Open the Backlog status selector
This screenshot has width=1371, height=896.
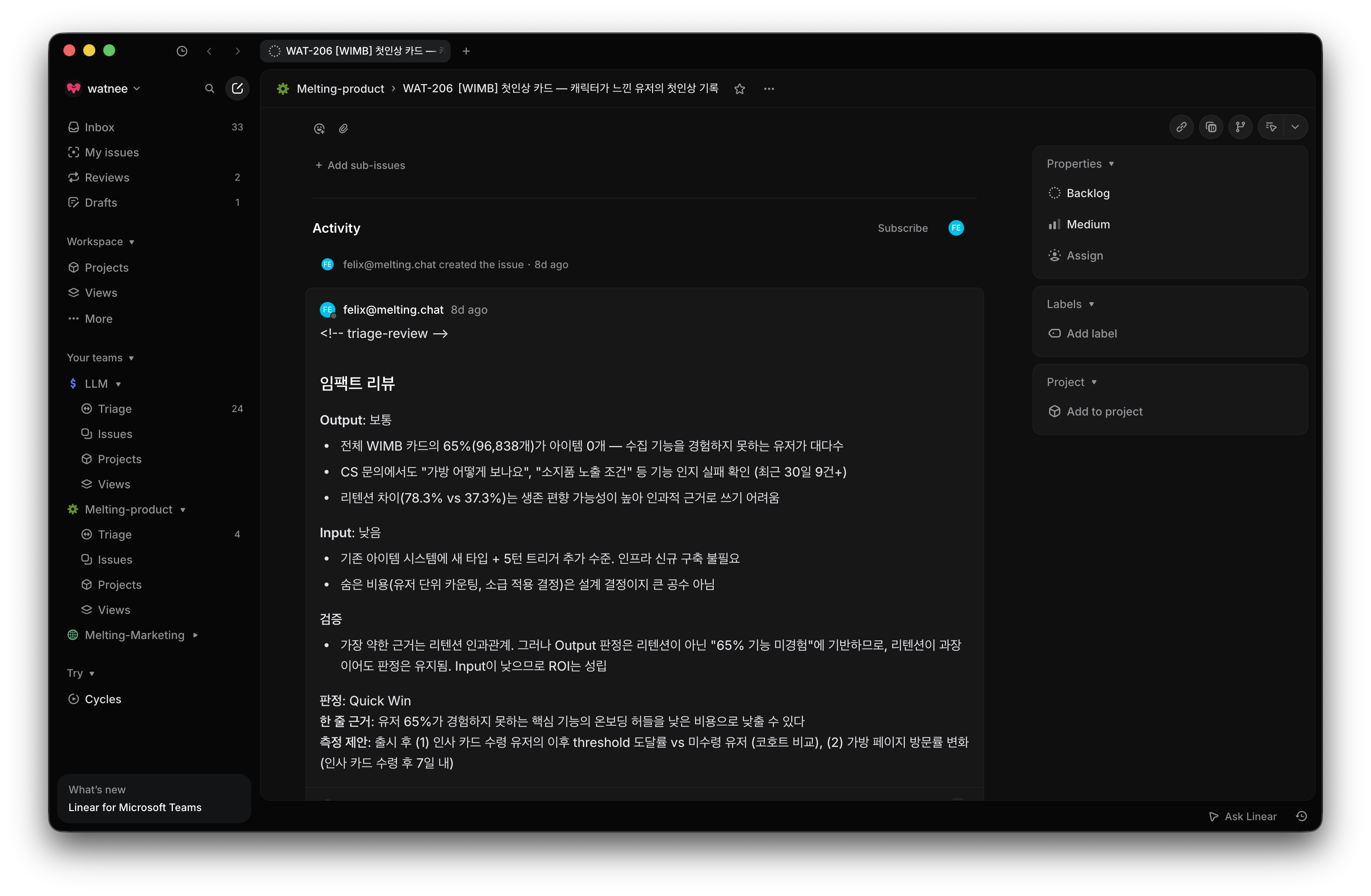[1087, 193]
